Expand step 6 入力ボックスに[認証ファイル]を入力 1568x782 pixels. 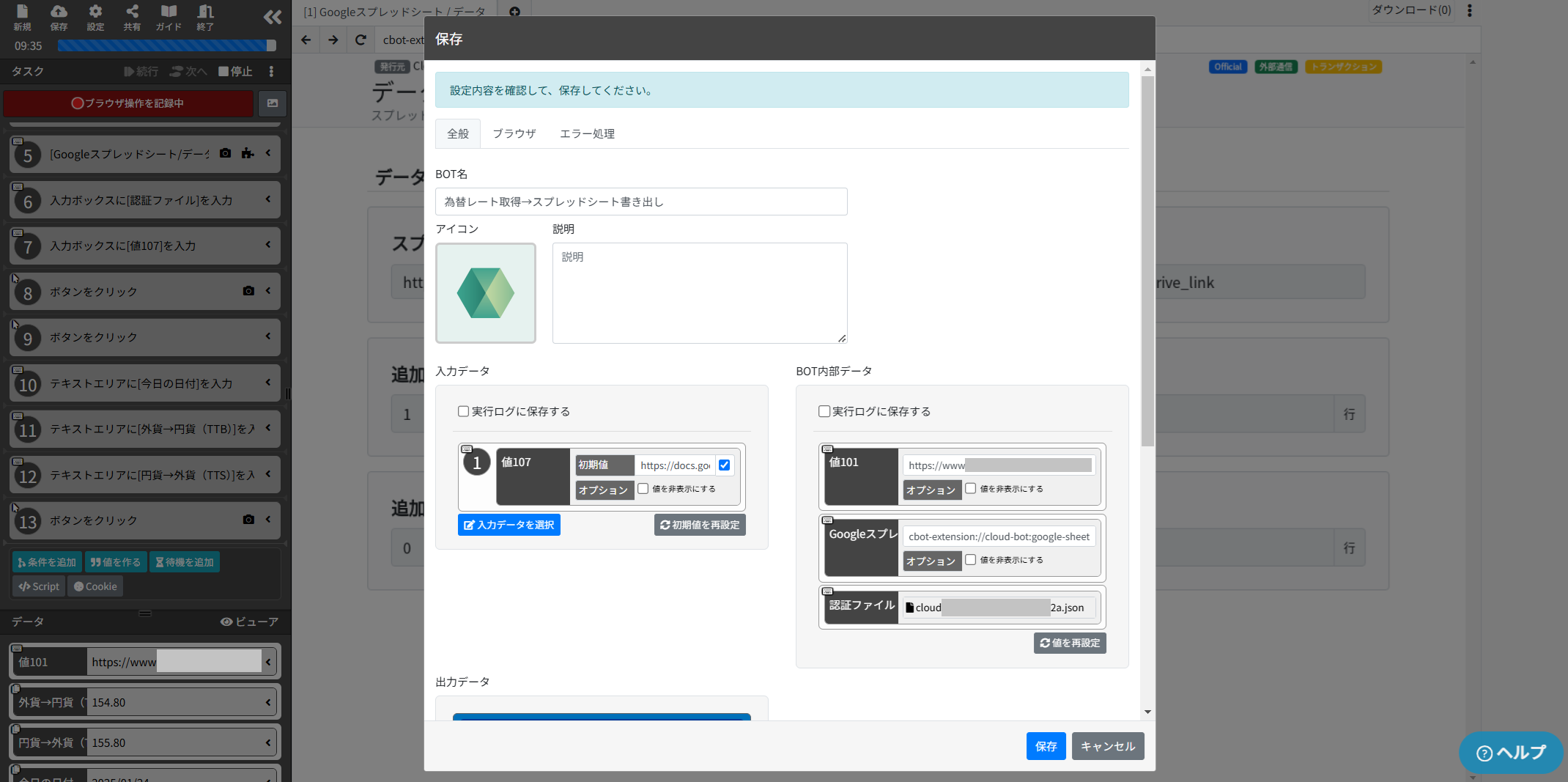point(270,199)
